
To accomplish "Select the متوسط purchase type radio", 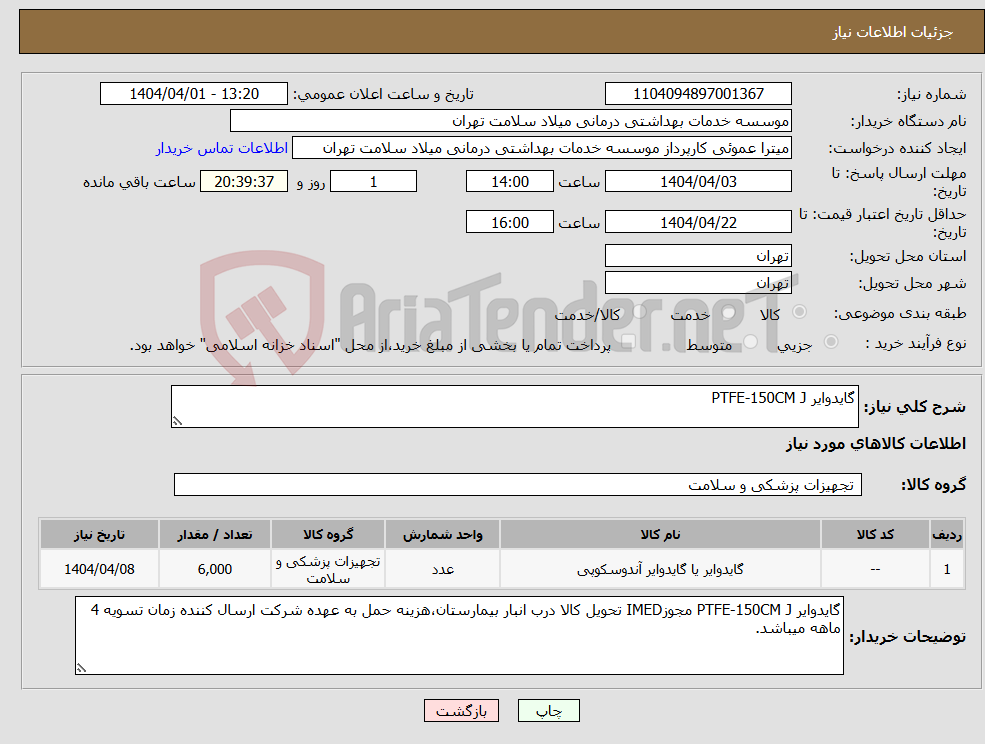I will [x=751, y=342].
